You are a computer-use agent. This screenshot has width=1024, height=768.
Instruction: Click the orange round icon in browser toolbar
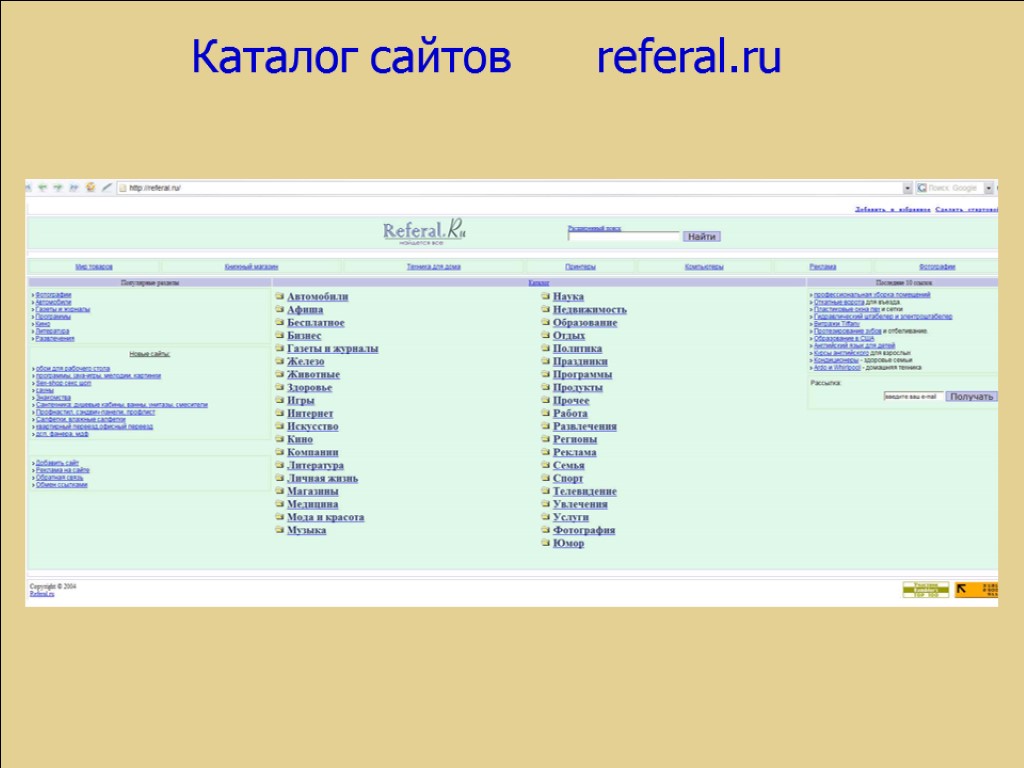(90, 187)
